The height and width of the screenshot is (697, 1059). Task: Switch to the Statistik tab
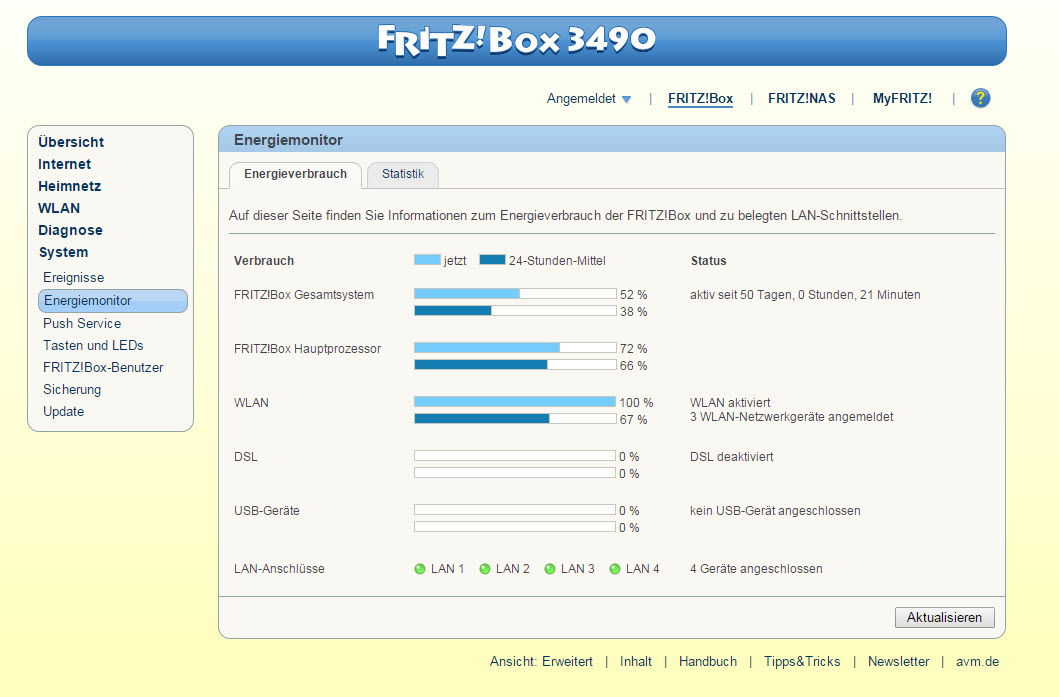403,174
